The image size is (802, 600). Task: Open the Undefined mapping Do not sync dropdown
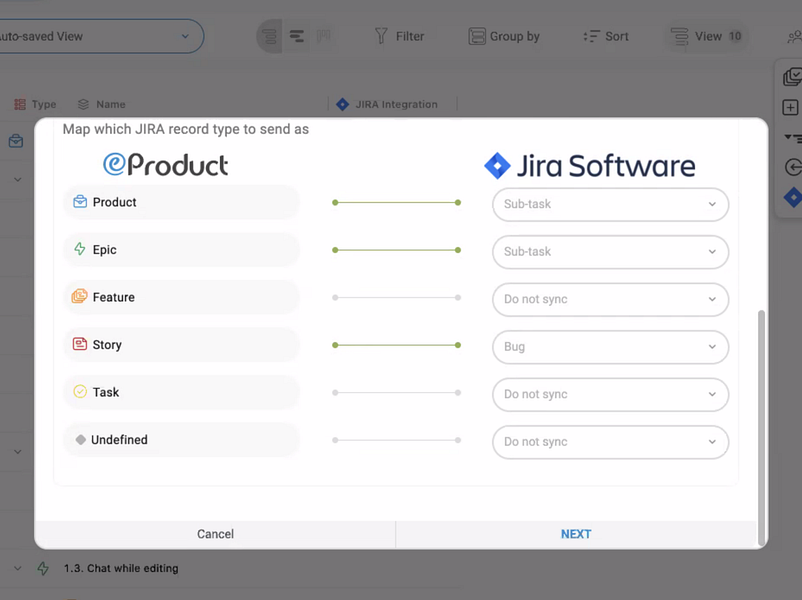[610, 442]
